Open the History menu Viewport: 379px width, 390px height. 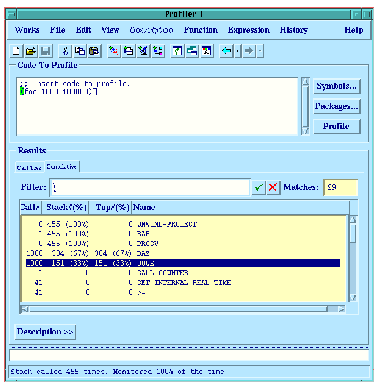294,30
